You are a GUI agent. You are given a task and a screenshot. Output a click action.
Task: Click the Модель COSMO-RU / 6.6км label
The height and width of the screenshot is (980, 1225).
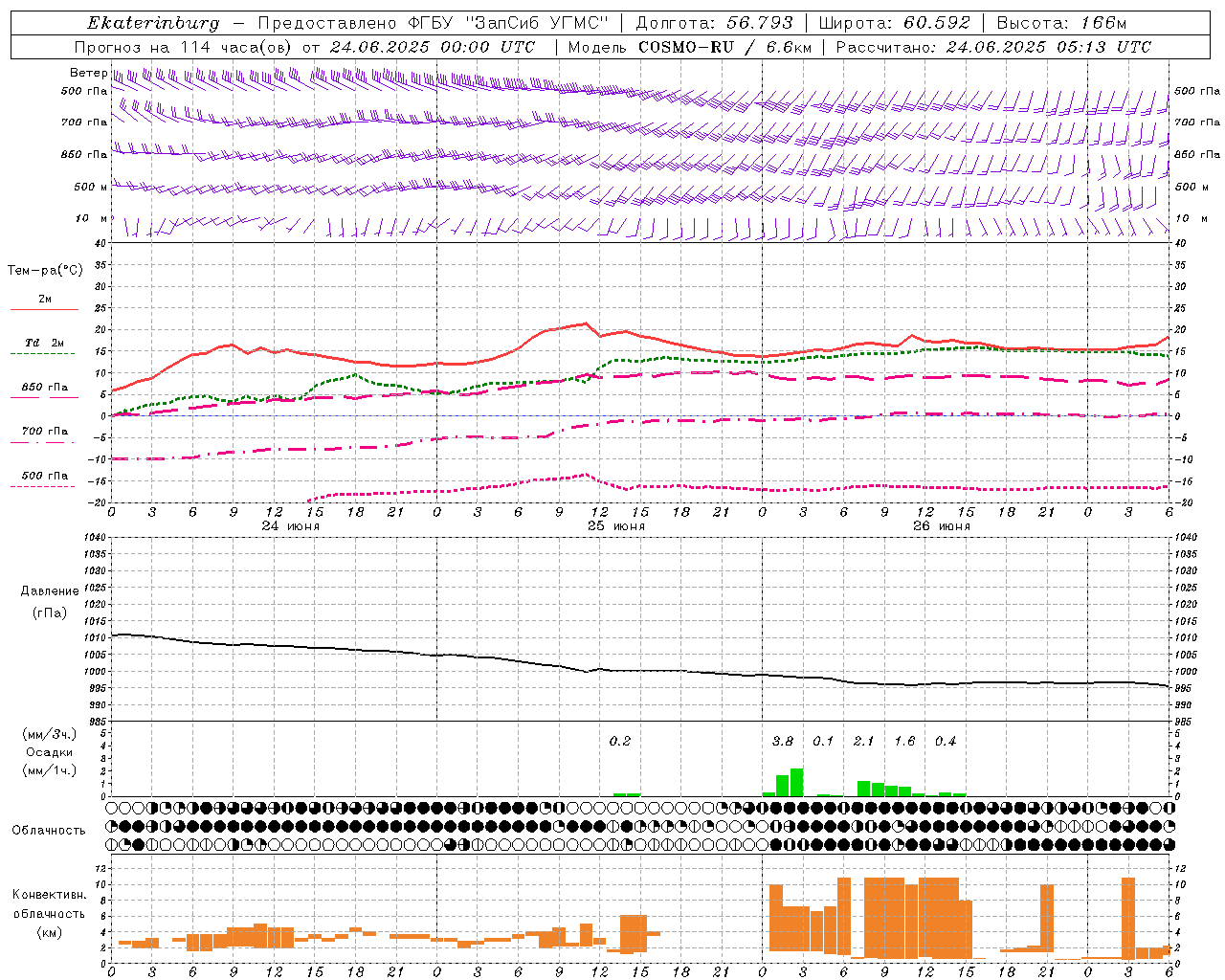(x=689, y=47)
